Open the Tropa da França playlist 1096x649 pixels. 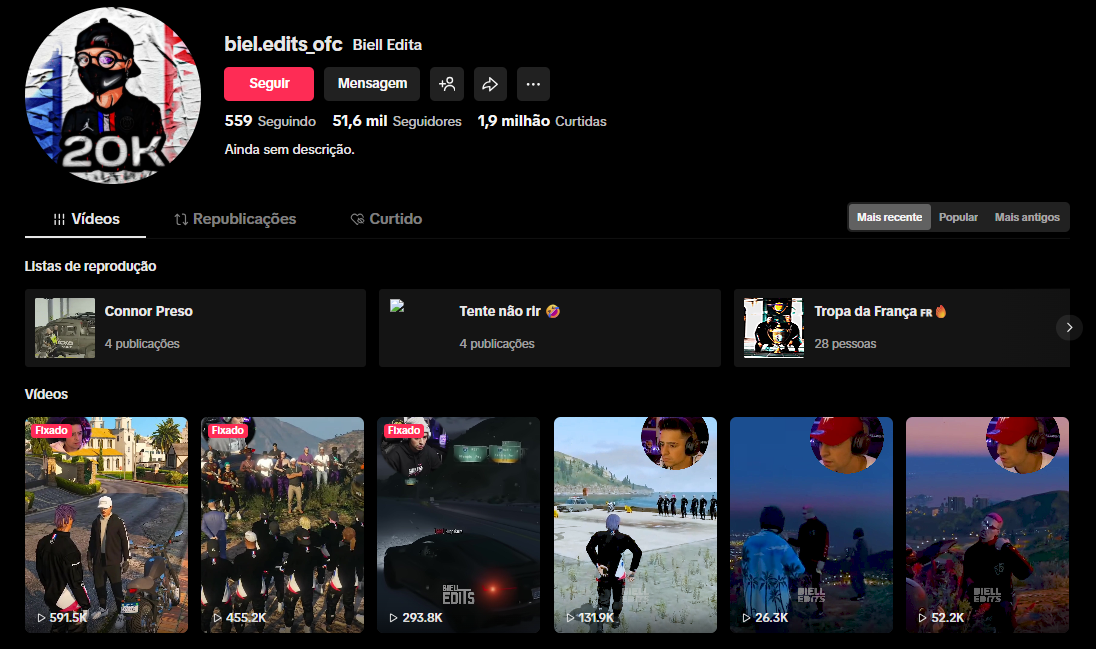902,328
